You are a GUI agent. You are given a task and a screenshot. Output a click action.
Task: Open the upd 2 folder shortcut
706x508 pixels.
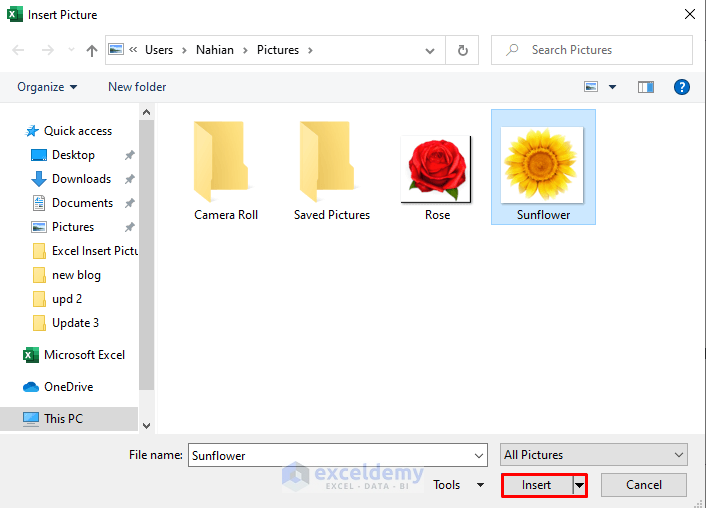click(x=57, y=299)
